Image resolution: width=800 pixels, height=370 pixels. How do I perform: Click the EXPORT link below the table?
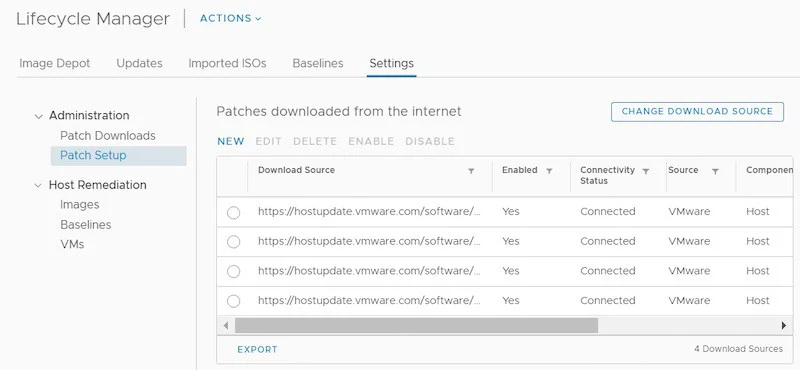point(258,350)
